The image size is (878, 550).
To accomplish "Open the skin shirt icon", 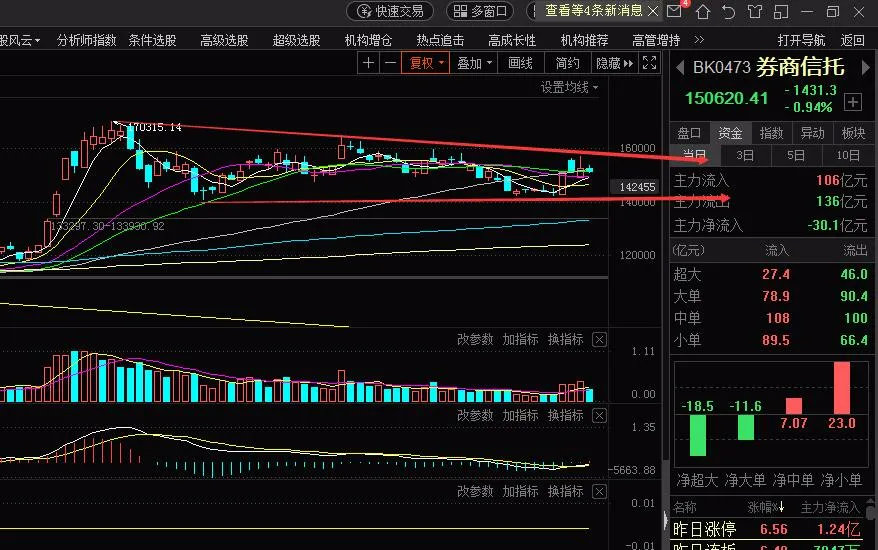I will coord(754,12).
